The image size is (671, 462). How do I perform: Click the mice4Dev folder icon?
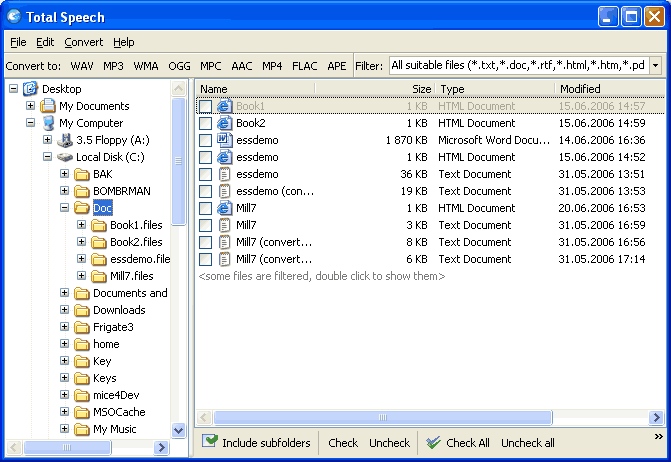[81, 395]
